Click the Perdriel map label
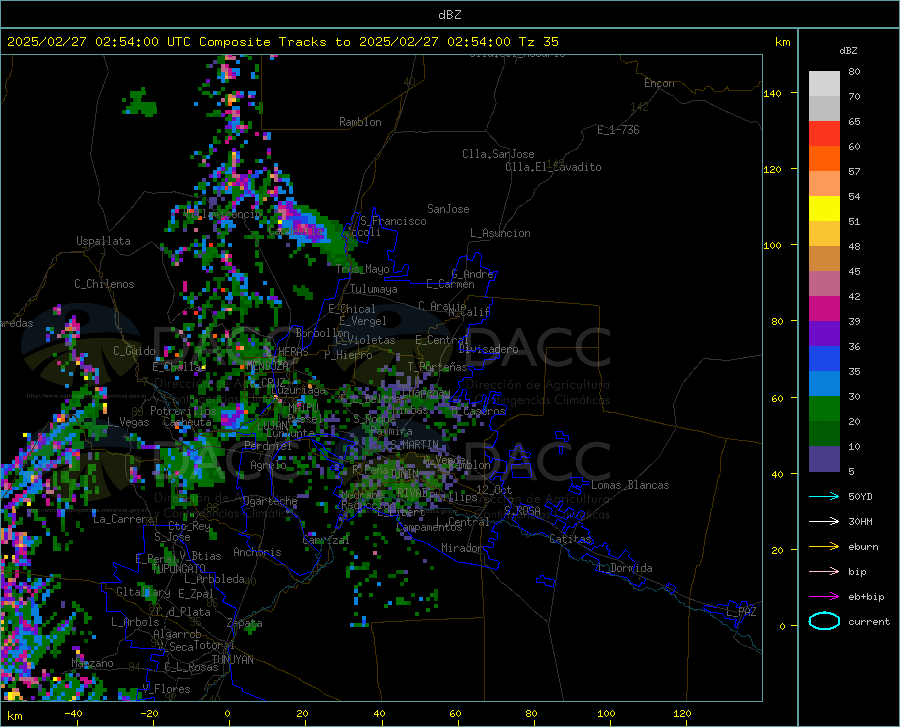 268,445
